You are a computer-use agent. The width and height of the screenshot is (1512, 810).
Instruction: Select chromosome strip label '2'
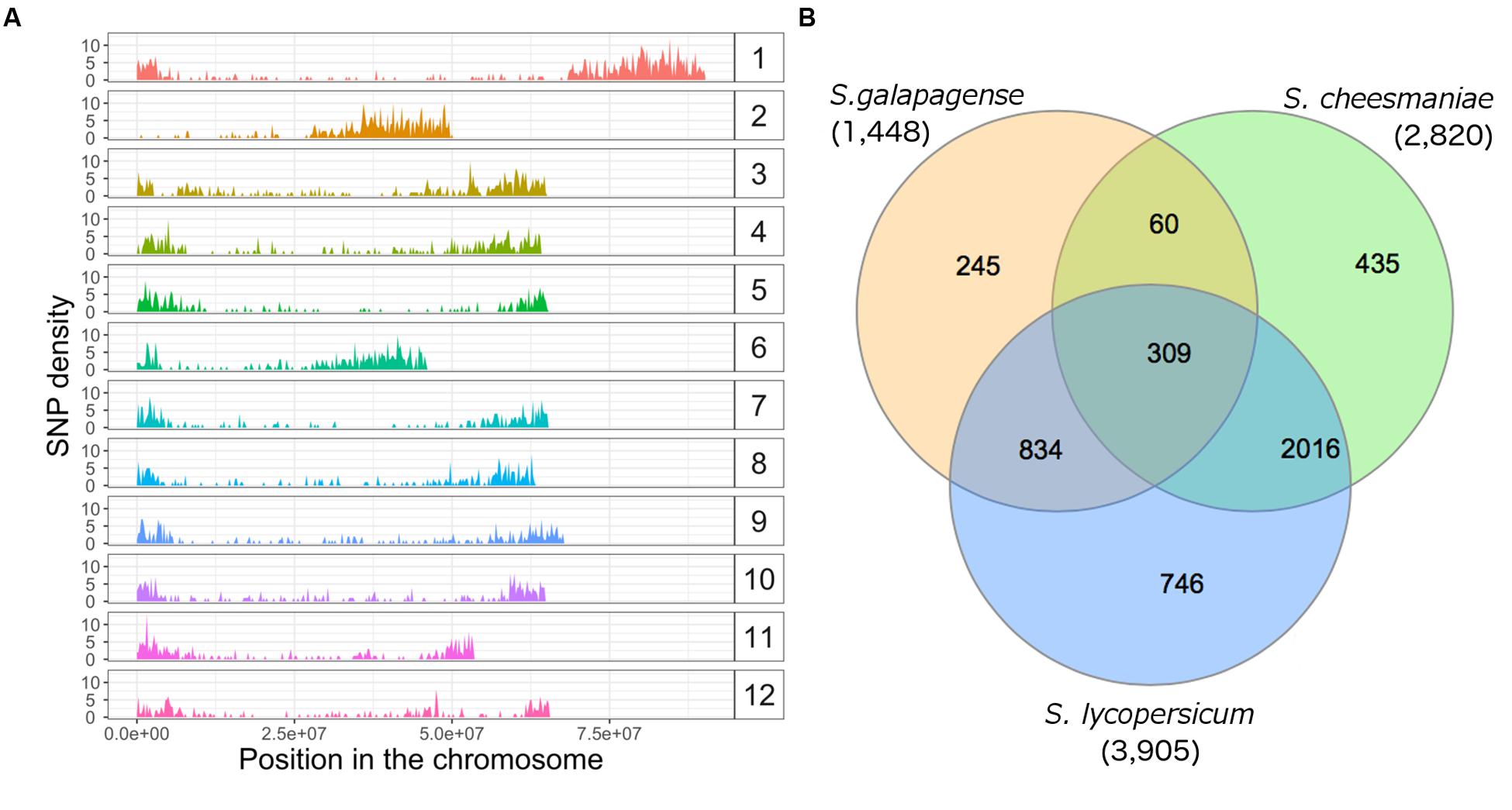[x=758, y=115]
